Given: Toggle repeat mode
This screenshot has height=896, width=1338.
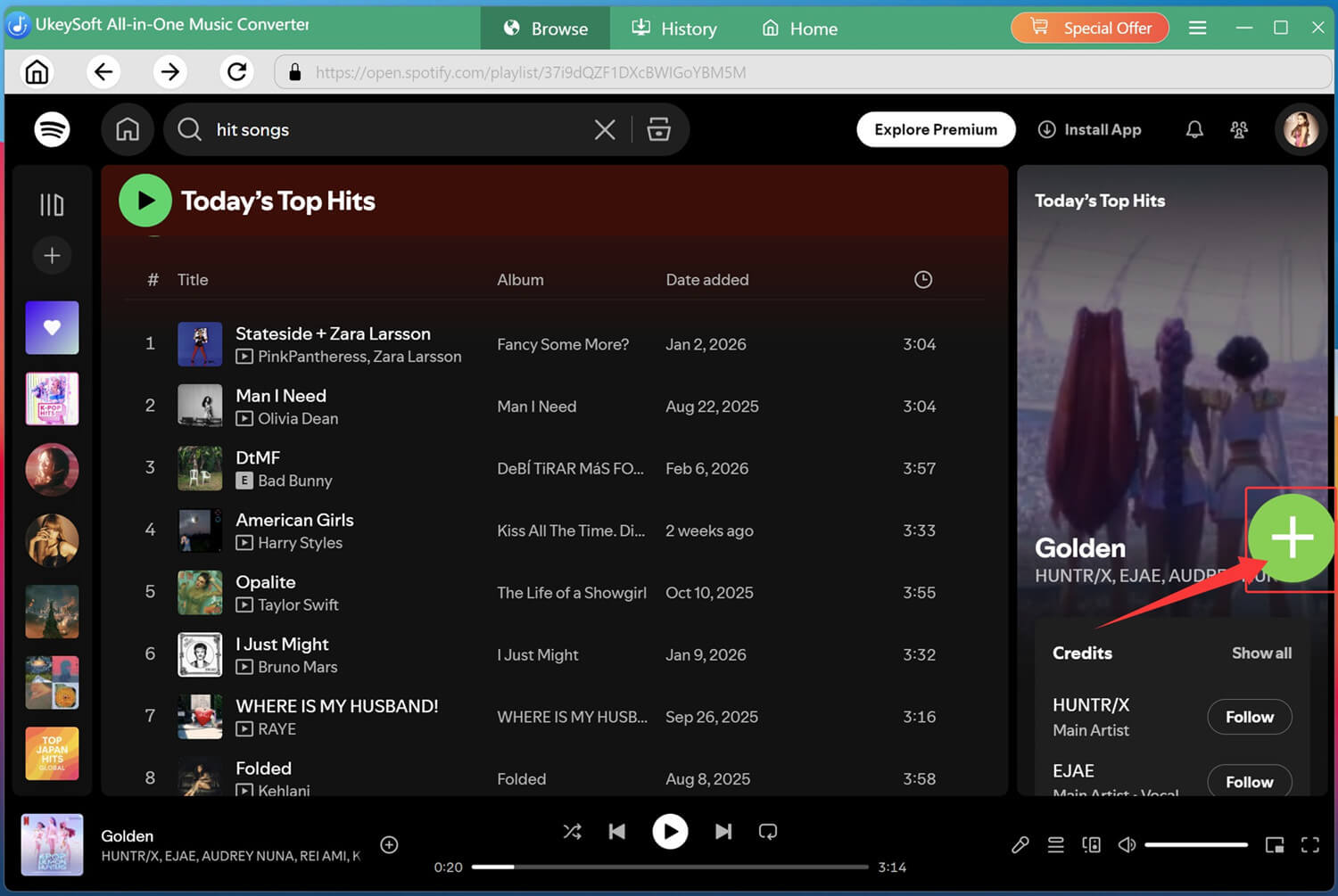Looking at the screenshot, I should 767,831.
